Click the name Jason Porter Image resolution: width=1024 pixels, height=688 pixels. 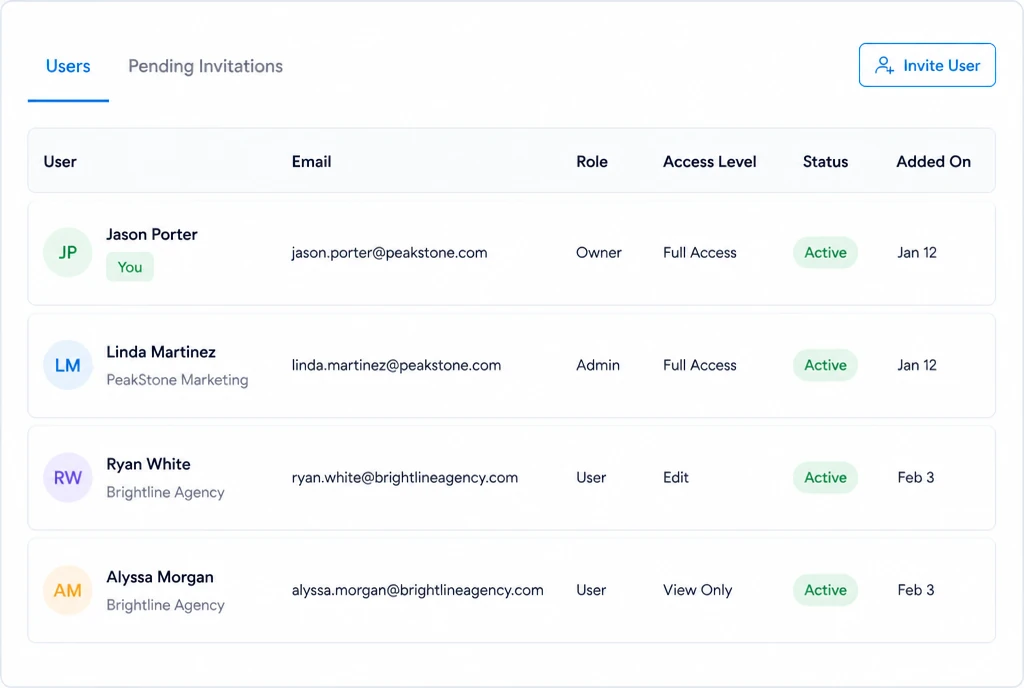(152, 234)
